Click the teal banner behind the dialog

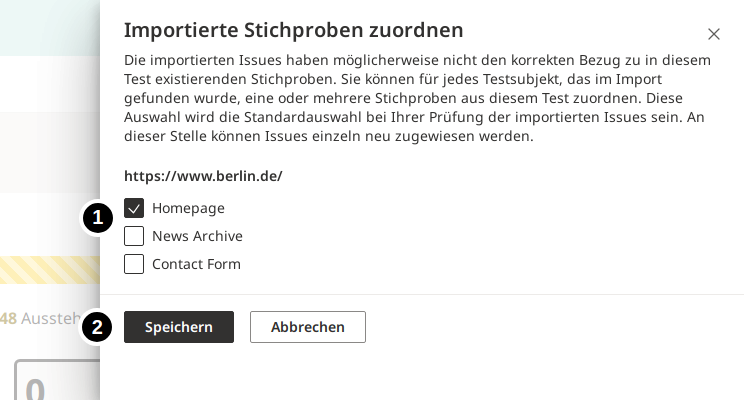pyautogui.click(x=50, y=27)
